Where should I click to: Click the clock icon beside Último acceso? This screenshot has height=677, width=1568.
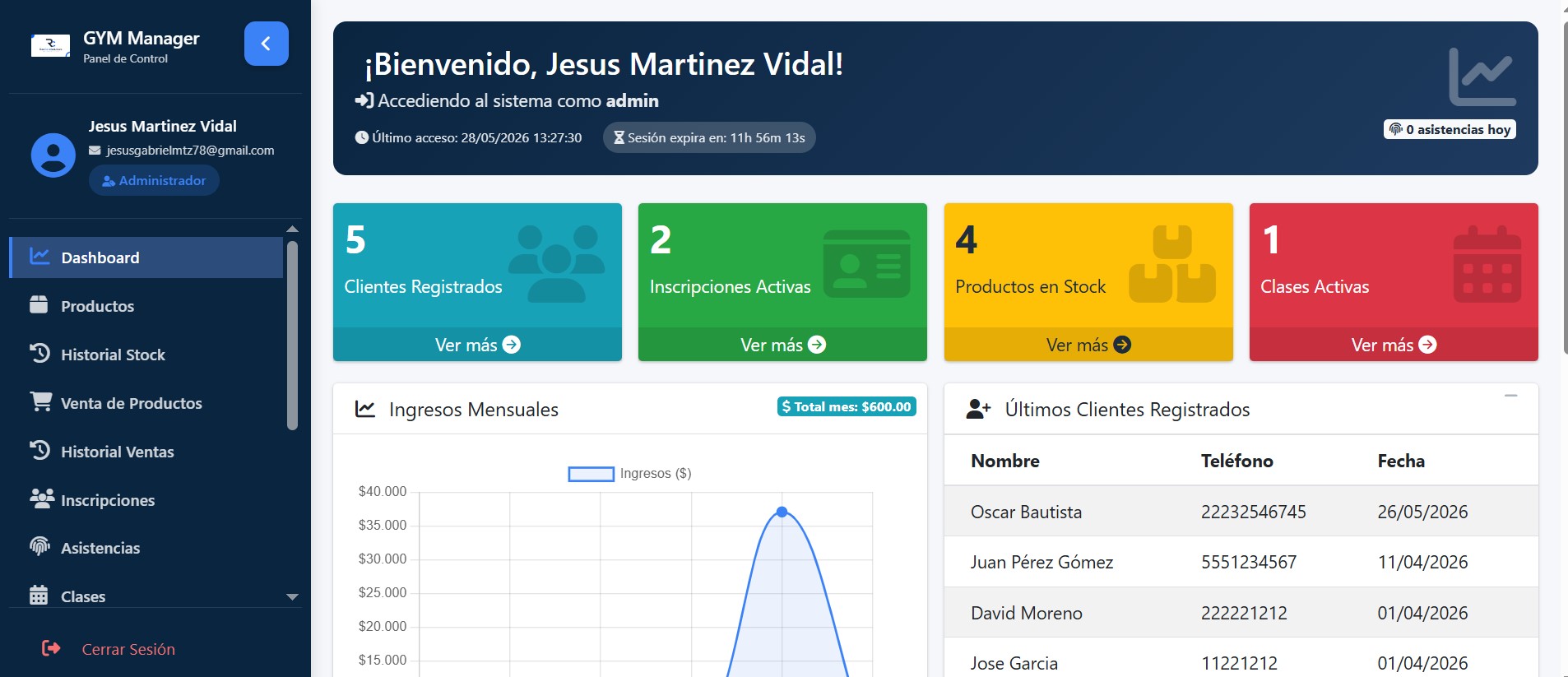click(361, 137)
